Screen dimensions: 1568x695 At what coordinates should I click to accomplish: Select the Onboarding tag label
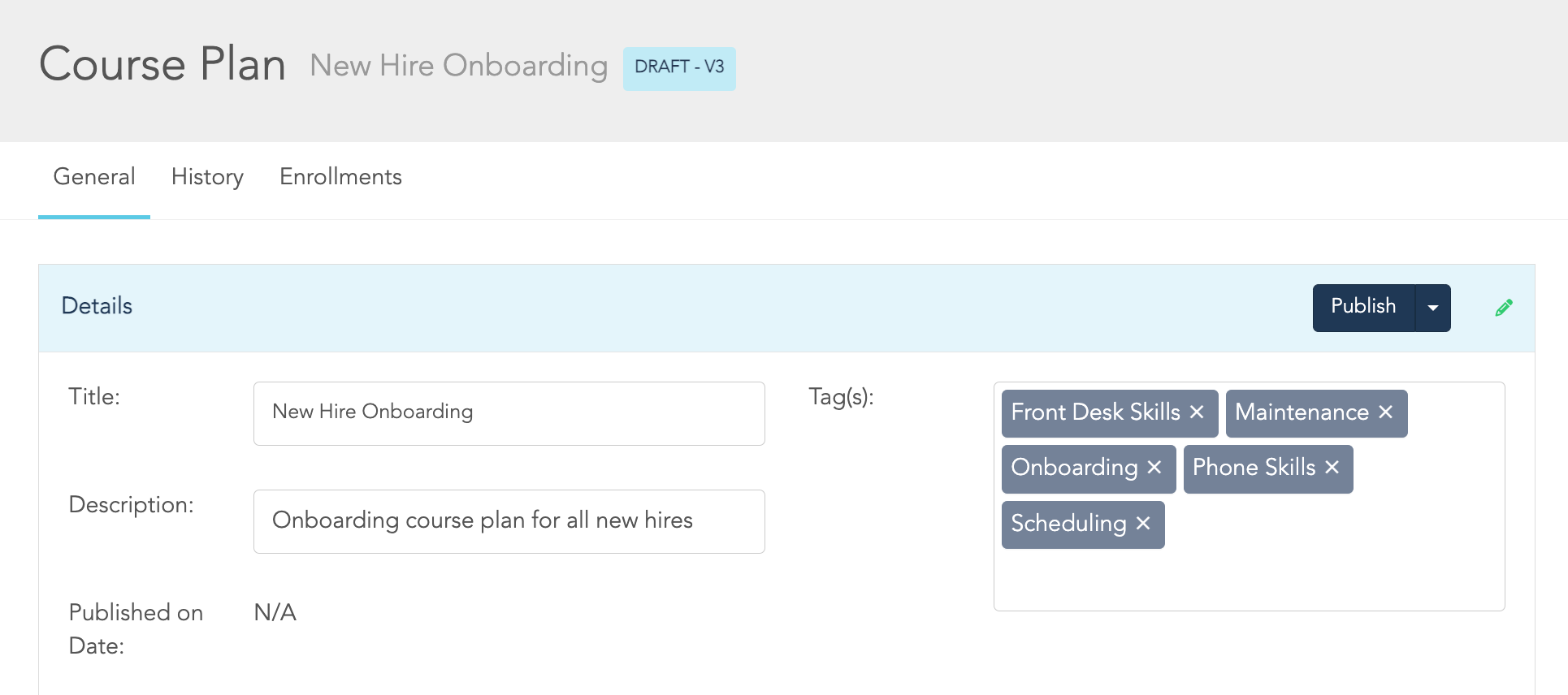click(1074, 468)
